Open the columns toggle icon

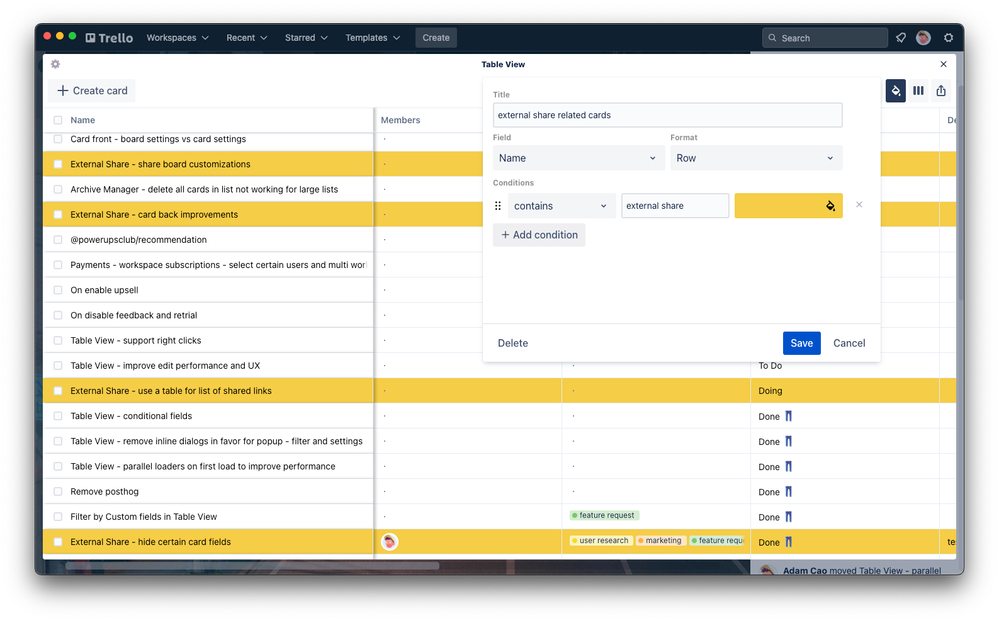tap(918, 90)
